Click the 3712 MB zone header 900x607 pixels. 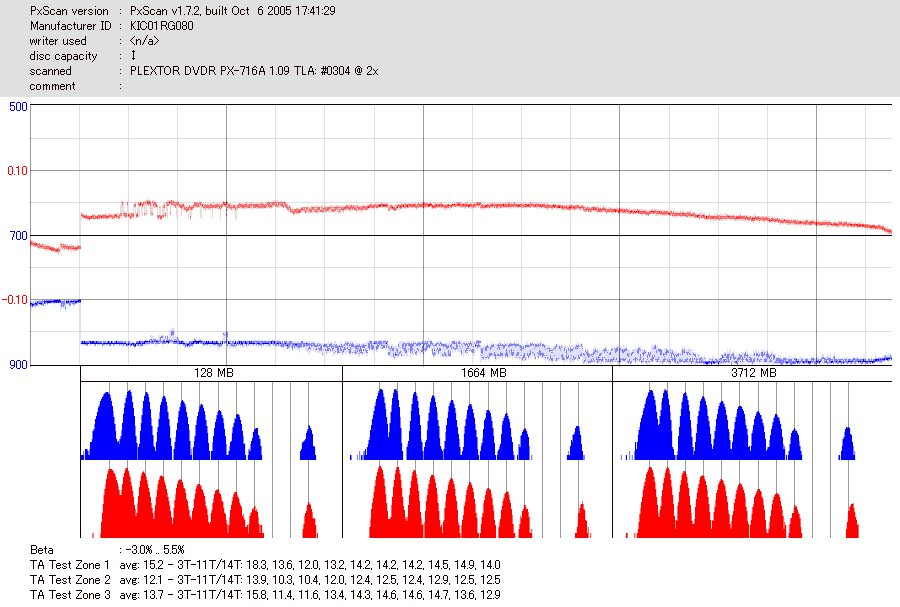[x=754, y=373]
